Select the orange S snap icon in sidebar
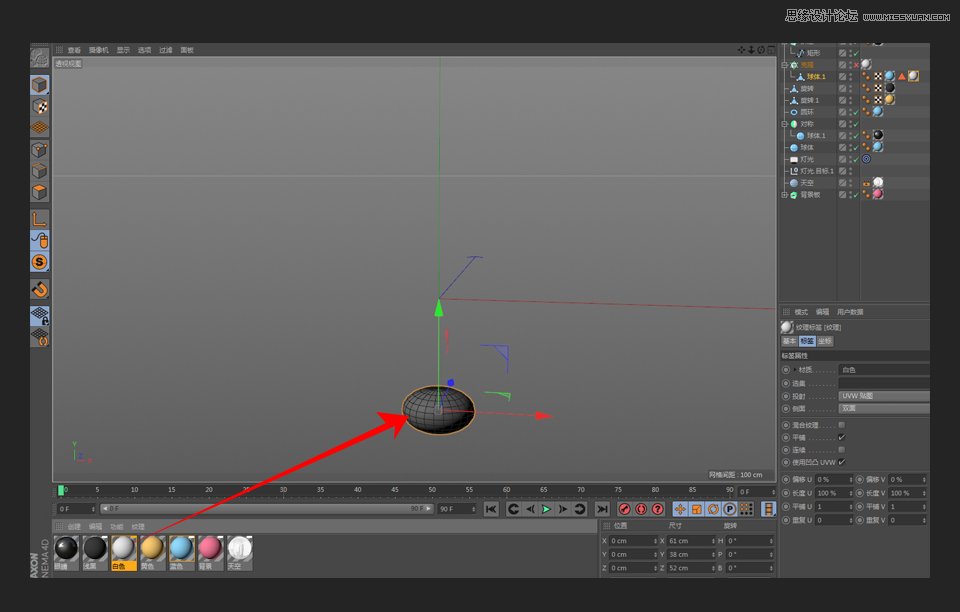The height and width of the screenshot is (612, 960). click(39, 262)
